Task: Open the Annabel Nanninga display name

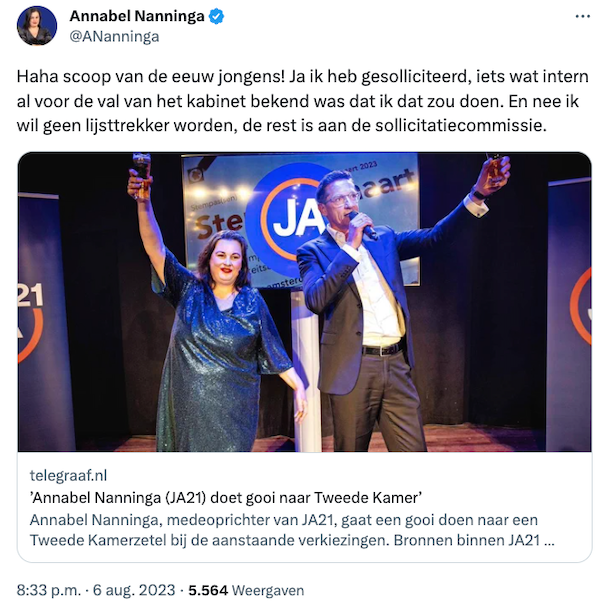Action: (x=137, y=16)
